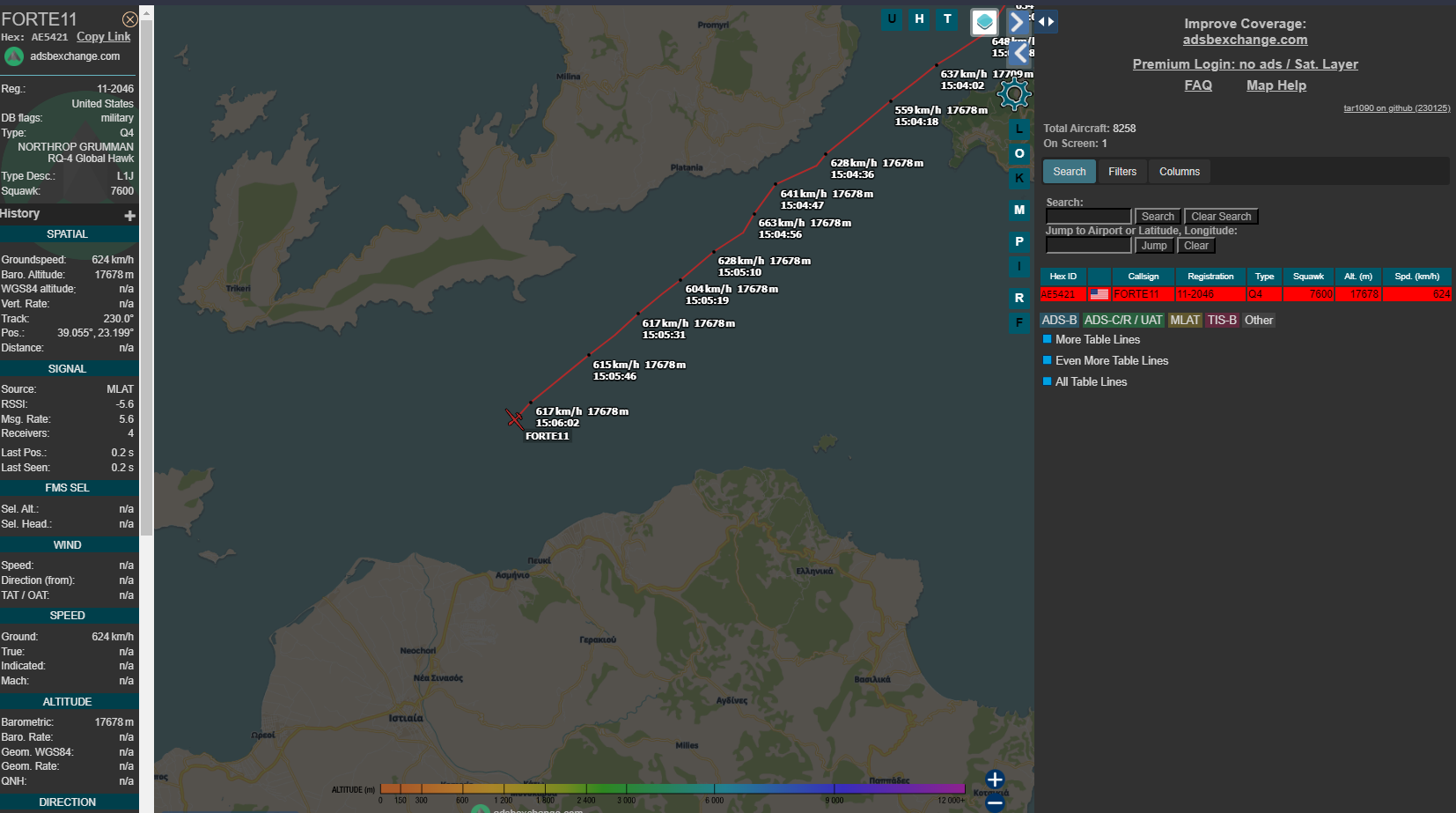The width and height of the screenshot is (1456, 813).
Task: Click the SPATIAL section header
Action: pyautogui.click(x=68, y=234)
